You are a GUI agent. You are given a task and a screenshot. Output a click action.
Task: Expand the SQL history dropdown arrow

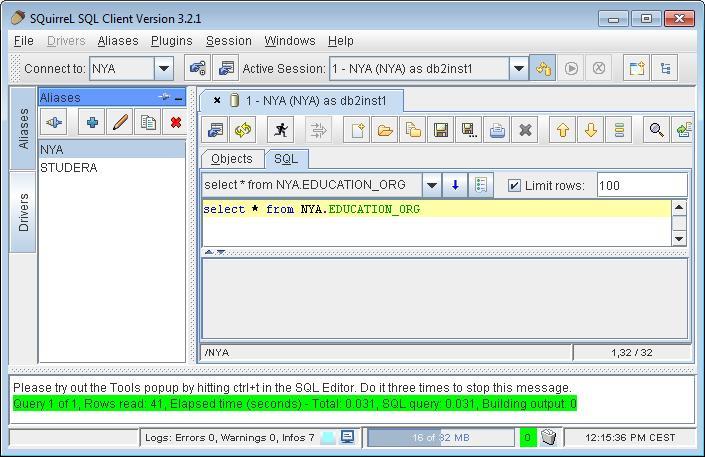(432, 185)
